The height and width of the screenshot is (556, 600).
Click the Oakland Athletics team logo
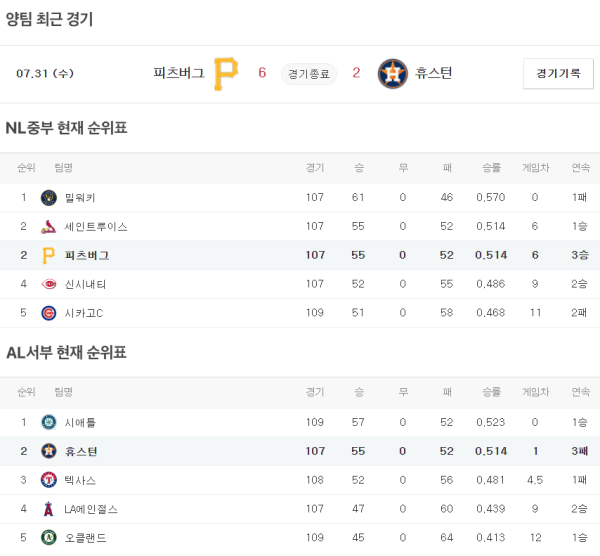(49, 538)
